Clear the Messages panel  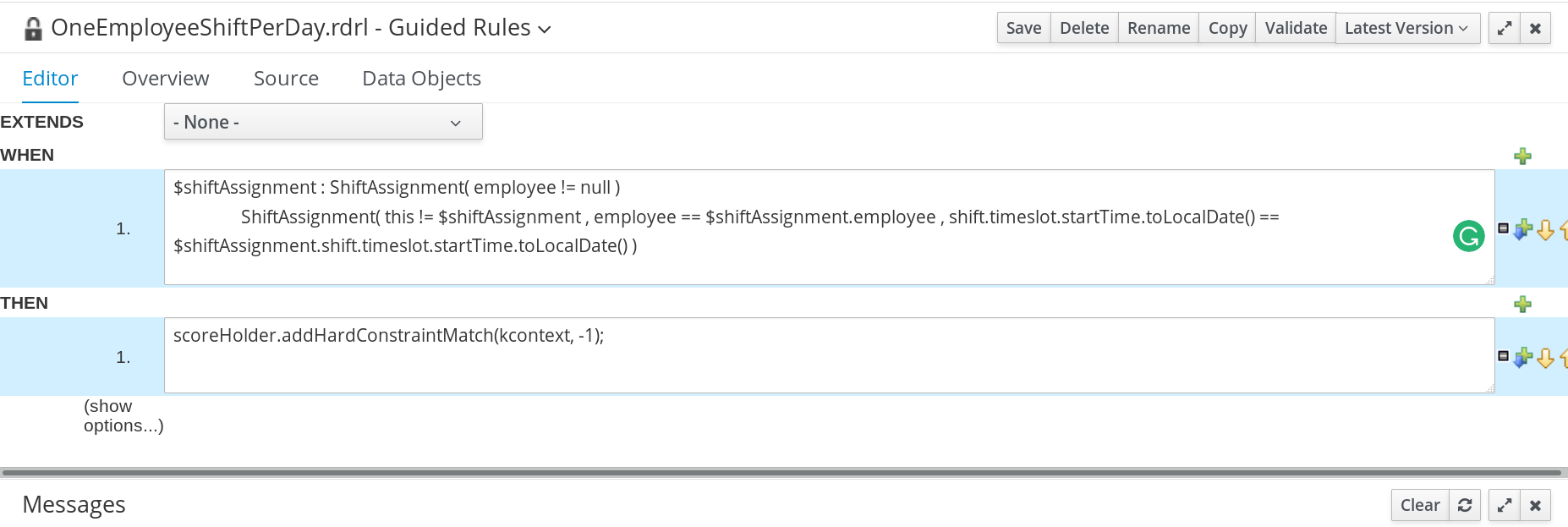tap(1420, 505)
